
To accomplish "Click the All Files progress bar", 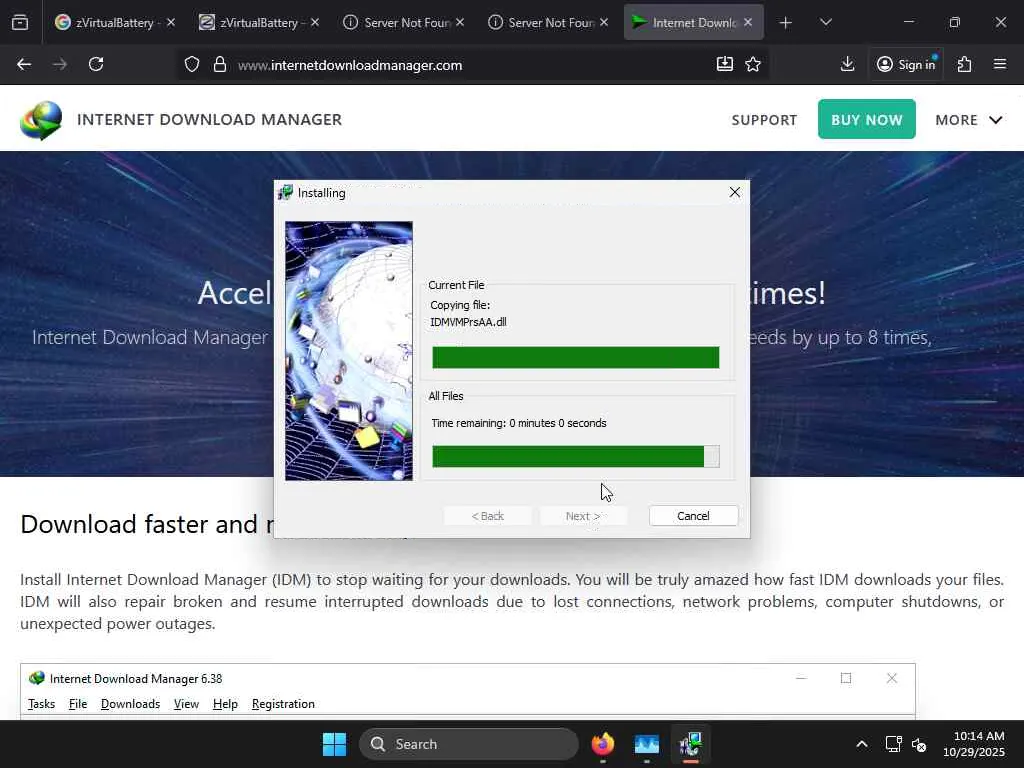I will point(575,456).
